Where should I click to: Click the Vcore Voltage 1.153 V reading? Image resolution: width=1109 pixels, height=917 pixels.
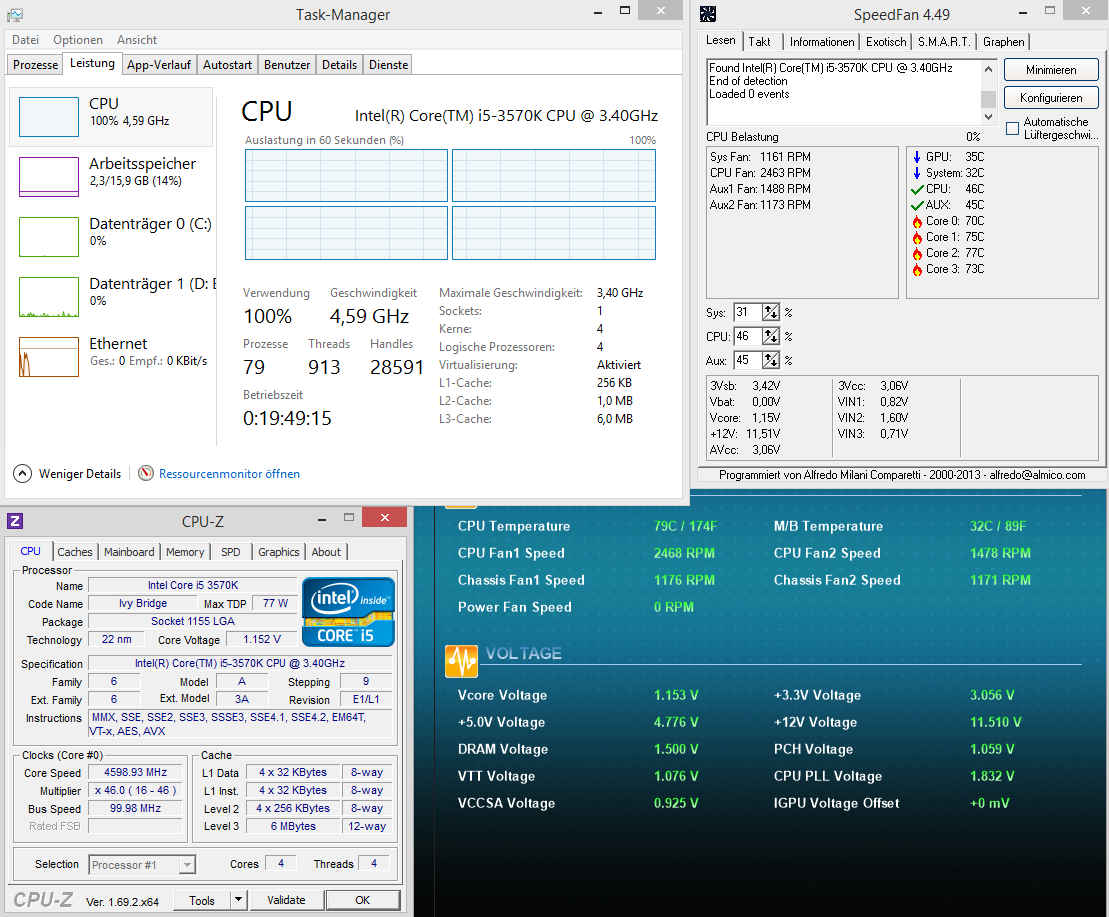(675, 695)
